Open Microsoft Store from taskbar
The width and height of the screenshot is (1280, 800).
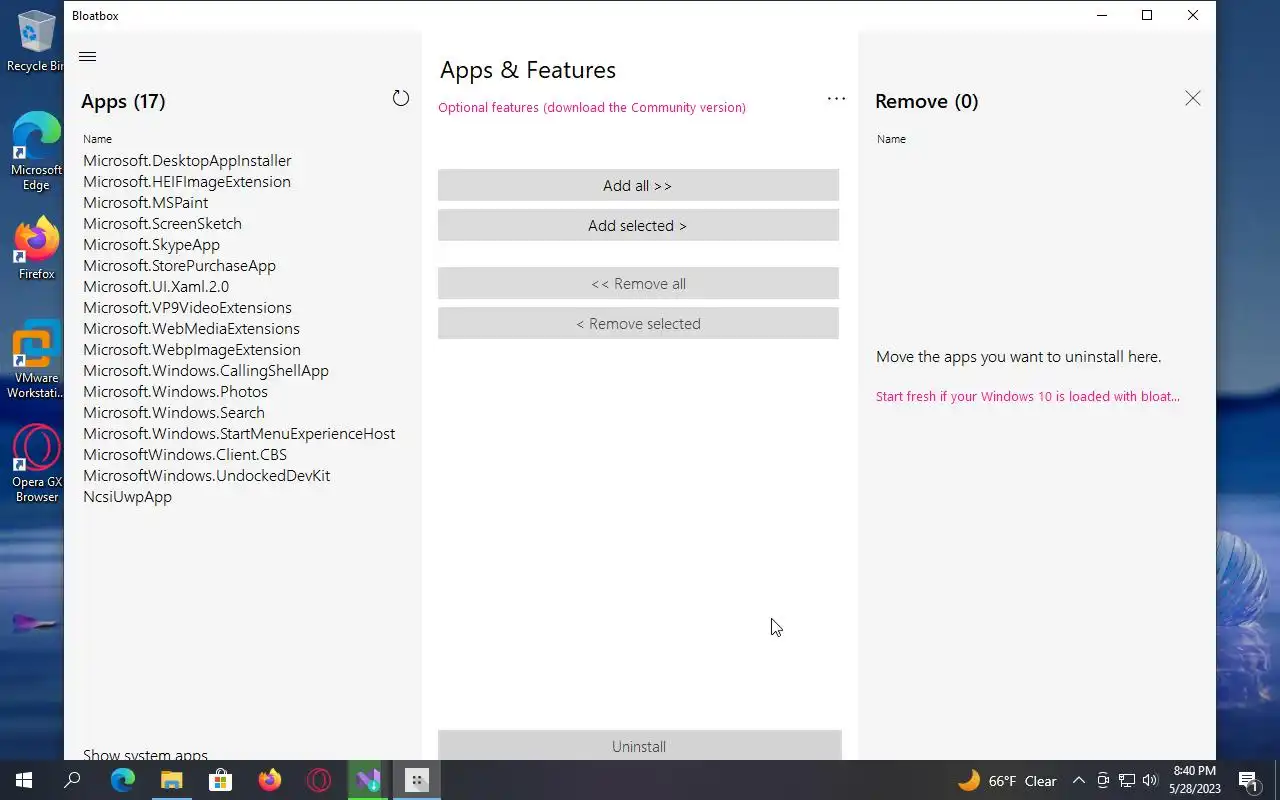click(220, 780)
